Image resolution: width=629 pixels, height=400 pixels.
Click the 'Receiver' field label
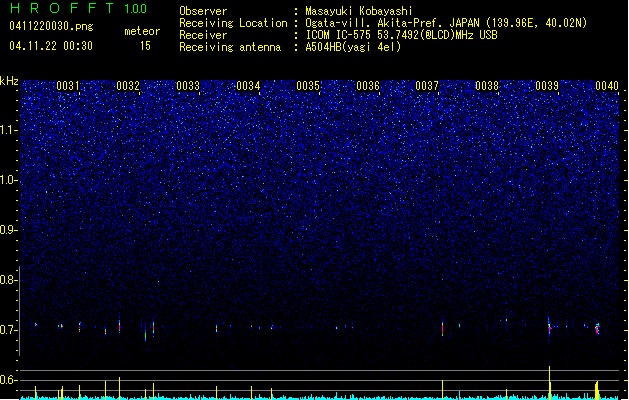(203, 35)
